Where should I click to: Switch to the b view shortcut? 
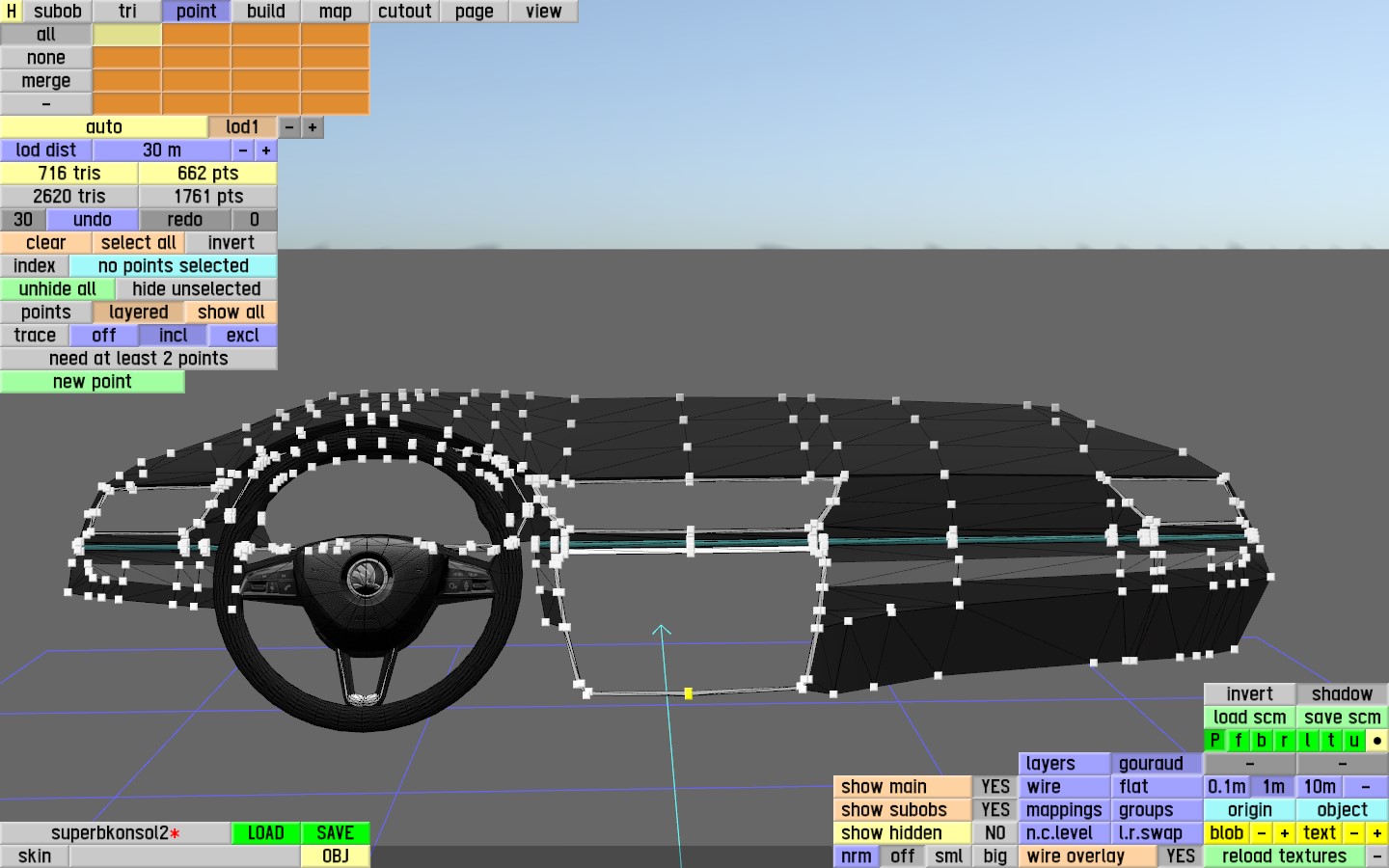1262,741
